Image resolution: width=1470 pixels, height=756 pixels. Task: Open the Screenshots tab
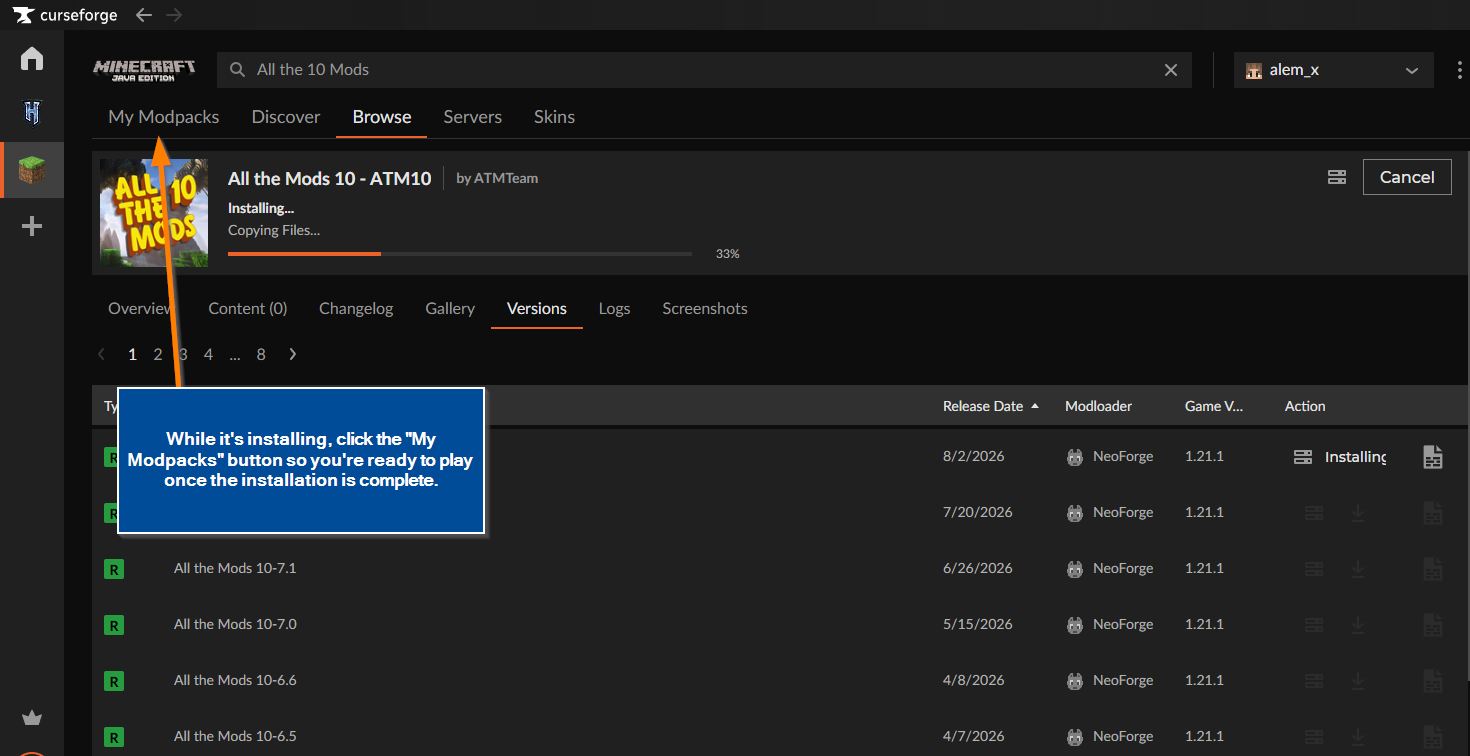[705, 308]
